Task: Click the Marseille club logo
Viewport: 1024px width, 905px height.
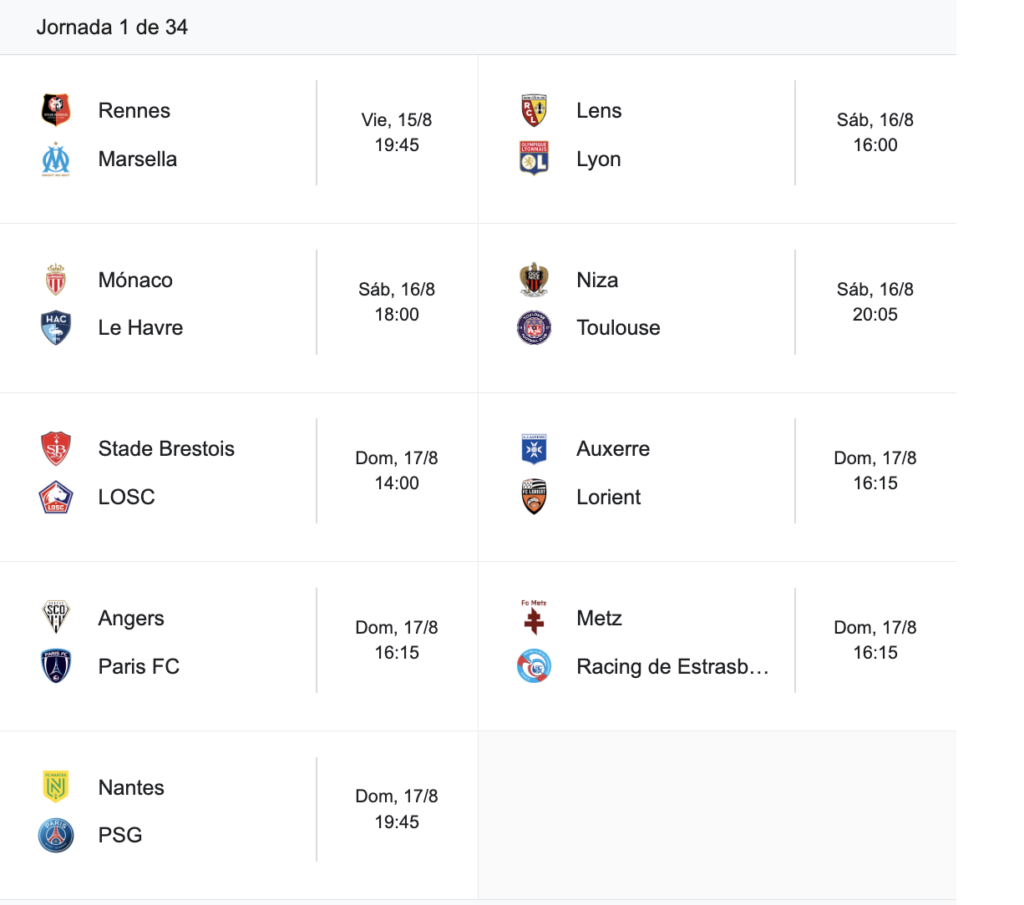Action: tap(56, 159)
